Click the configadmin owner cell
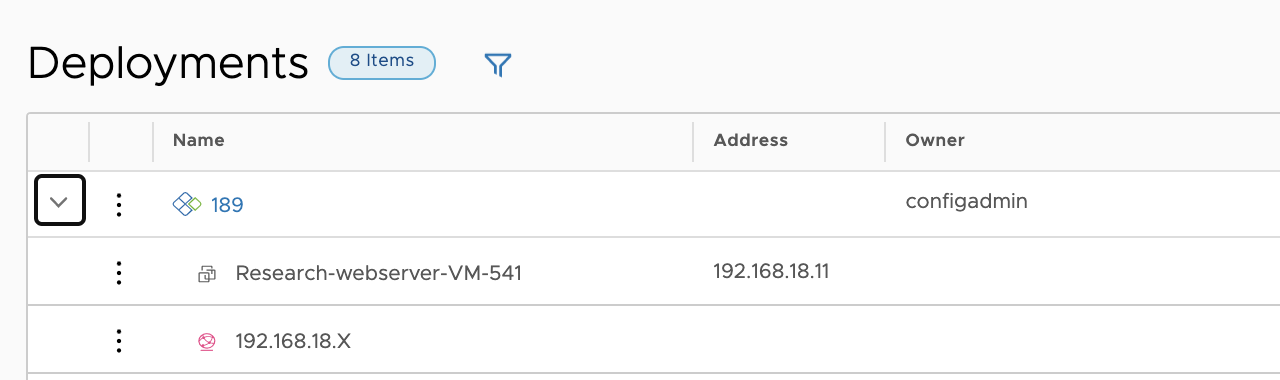The height and width of the screenshot is (380, 1280). pyautogui.click(x=967, y=202)
